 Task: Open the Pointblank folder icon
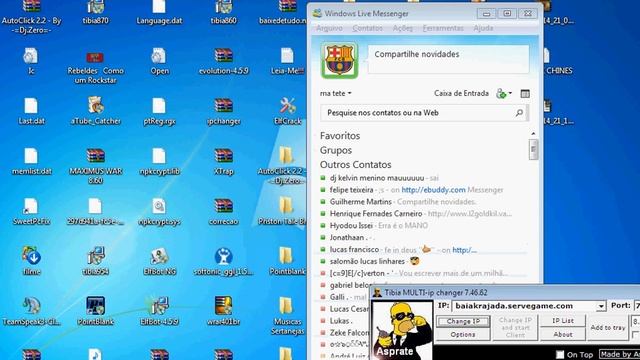[x=287, y=261]
